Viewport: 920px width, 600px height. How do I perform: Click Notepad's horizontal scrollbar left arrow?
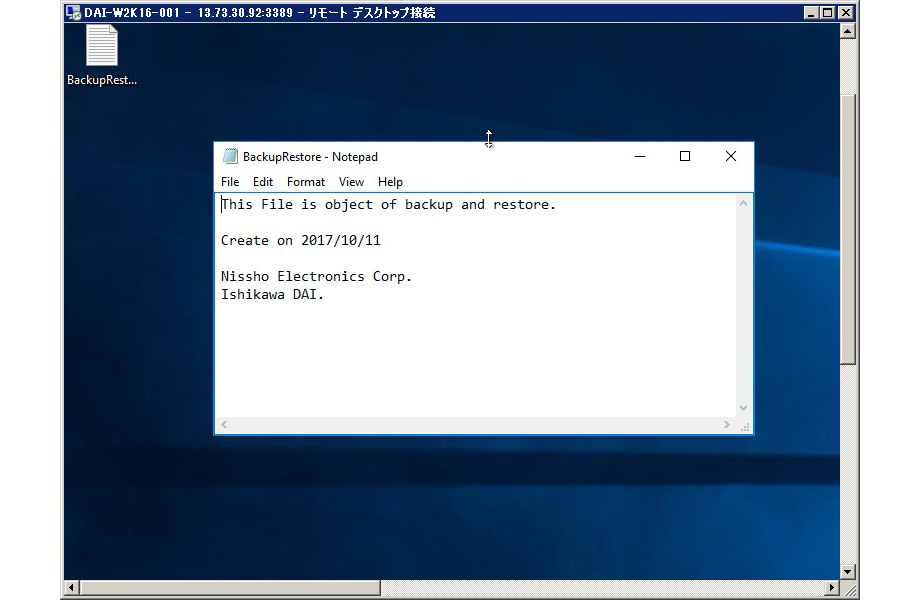224,425
